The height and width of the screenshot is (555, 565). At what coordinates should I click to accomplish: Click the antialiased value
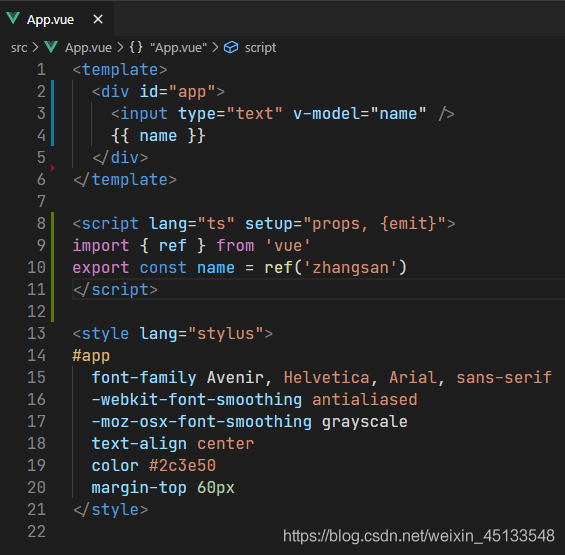tap(365, 400)
